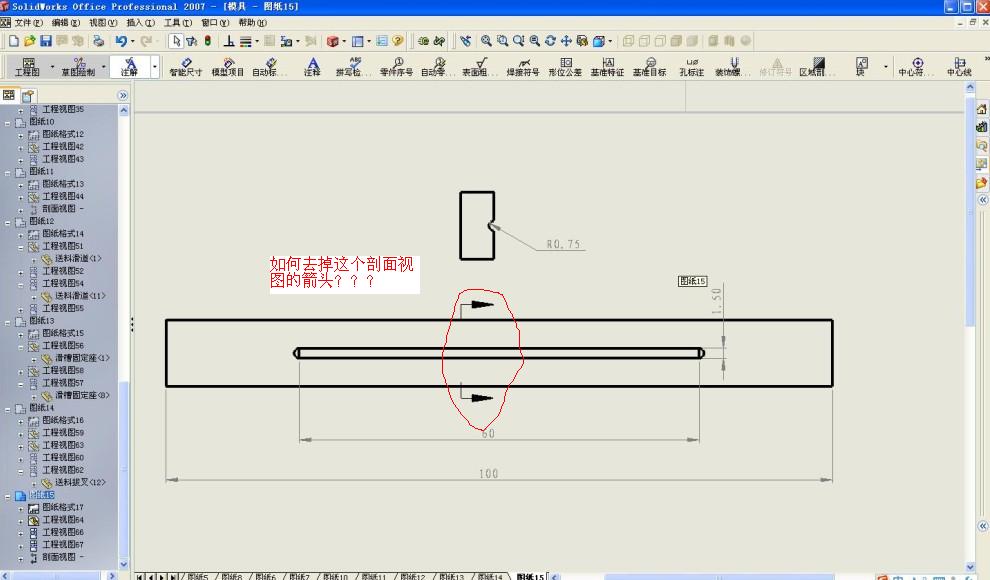Click the R0.75 radius dimension text

(563, 244)
